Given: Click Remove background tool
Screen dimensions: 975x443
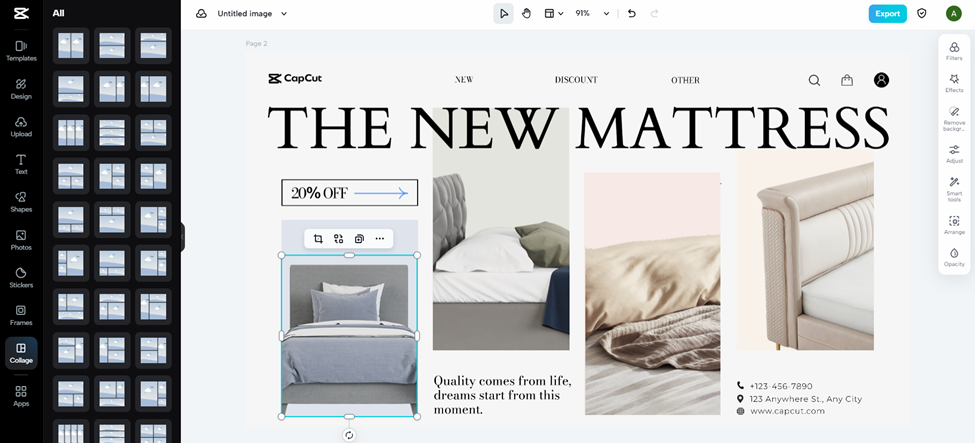Looking at the screenshot, I should [954, 119].
